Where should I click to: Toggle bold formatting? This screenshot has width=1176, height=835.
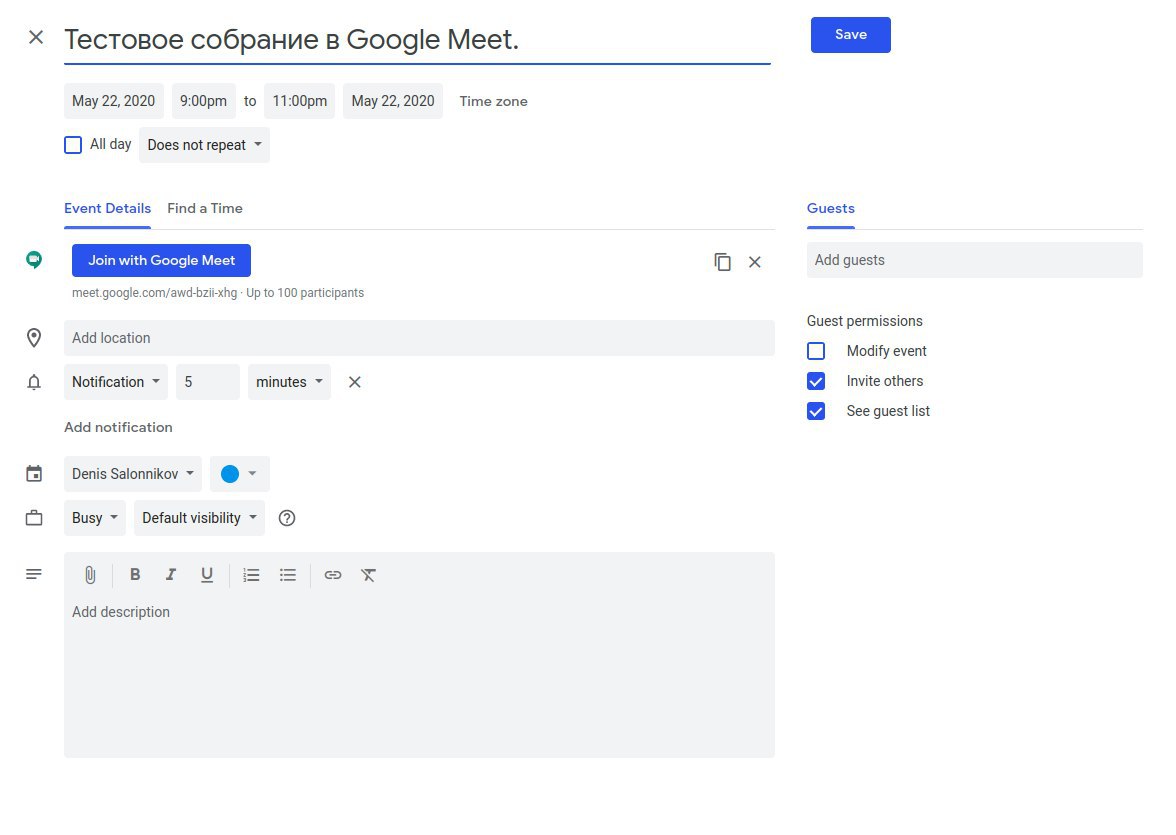tap(135, 574)
